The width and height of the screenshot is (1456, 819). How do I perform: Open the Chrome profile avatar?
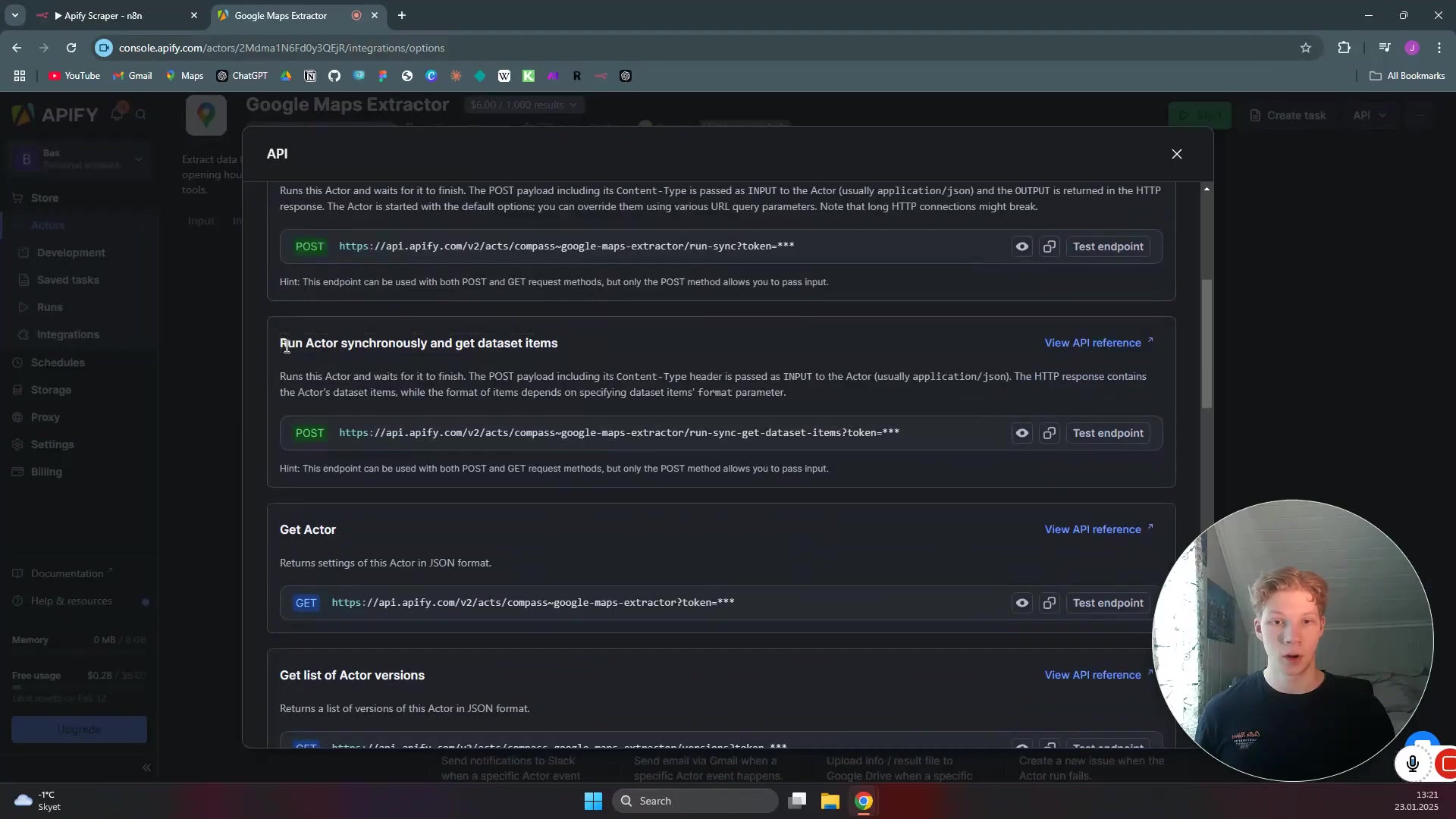point(1412,48)
